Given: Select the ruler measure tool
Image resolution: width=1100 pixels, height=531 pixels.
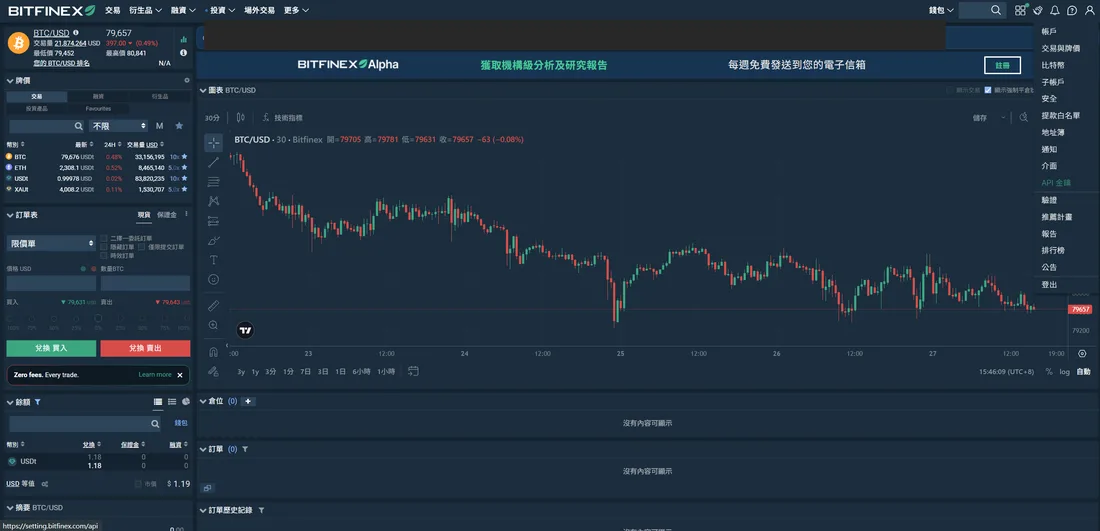Looking at the screenshot, I should pos(213,306).
